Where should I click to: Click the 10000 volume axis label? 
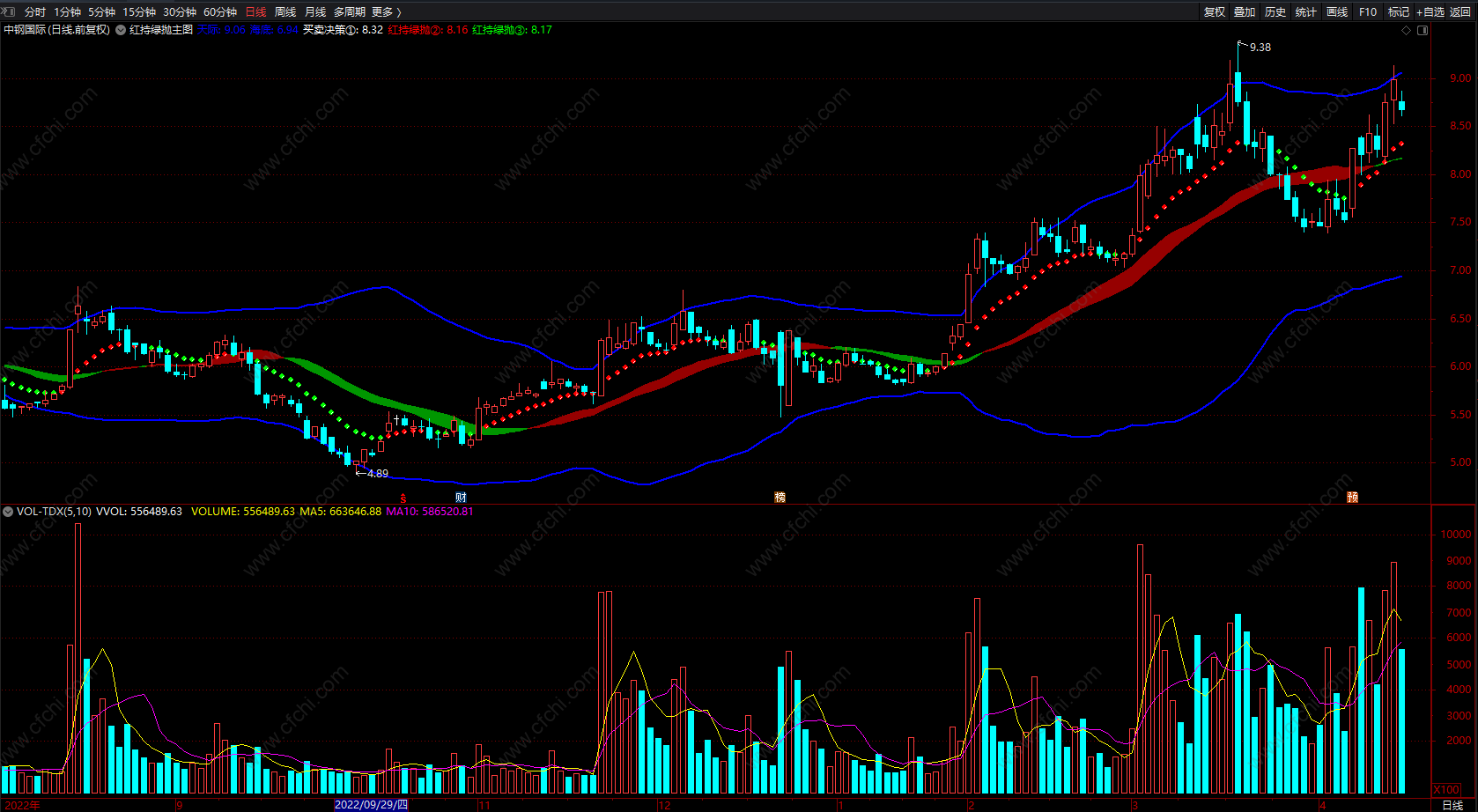1456,535
